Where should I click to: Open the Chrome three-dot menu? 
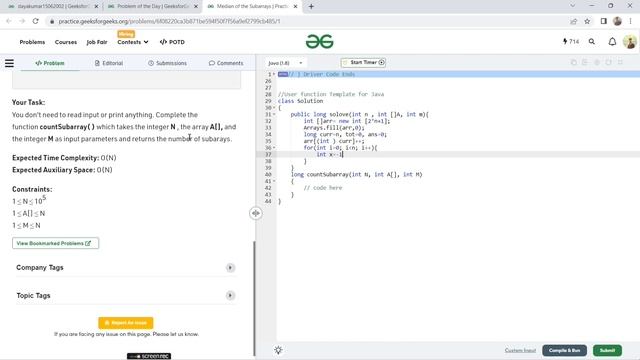point(631,21)
